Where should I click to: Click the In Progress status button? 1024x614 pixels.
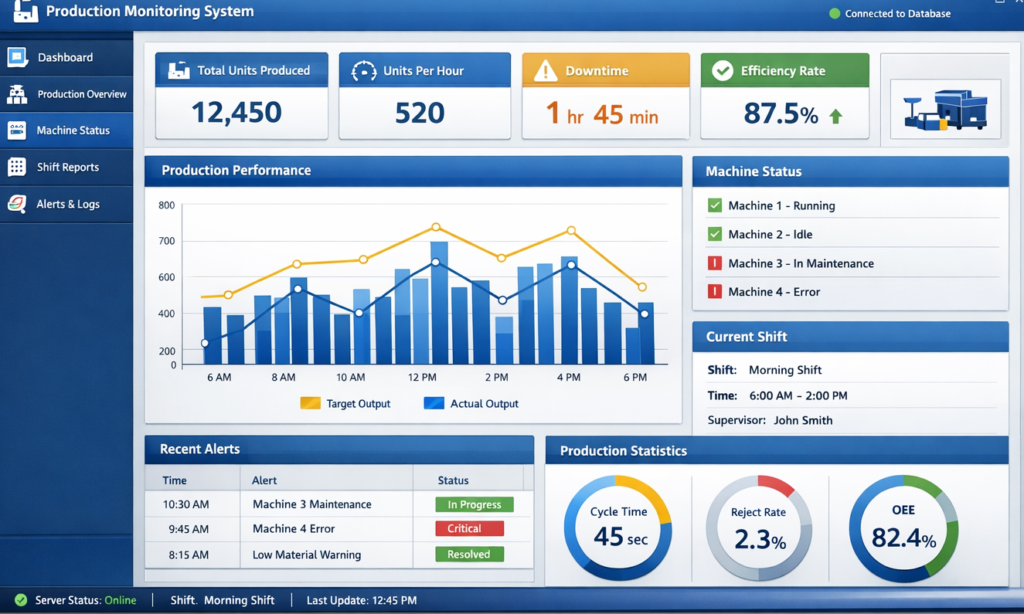tap(474, 505)
